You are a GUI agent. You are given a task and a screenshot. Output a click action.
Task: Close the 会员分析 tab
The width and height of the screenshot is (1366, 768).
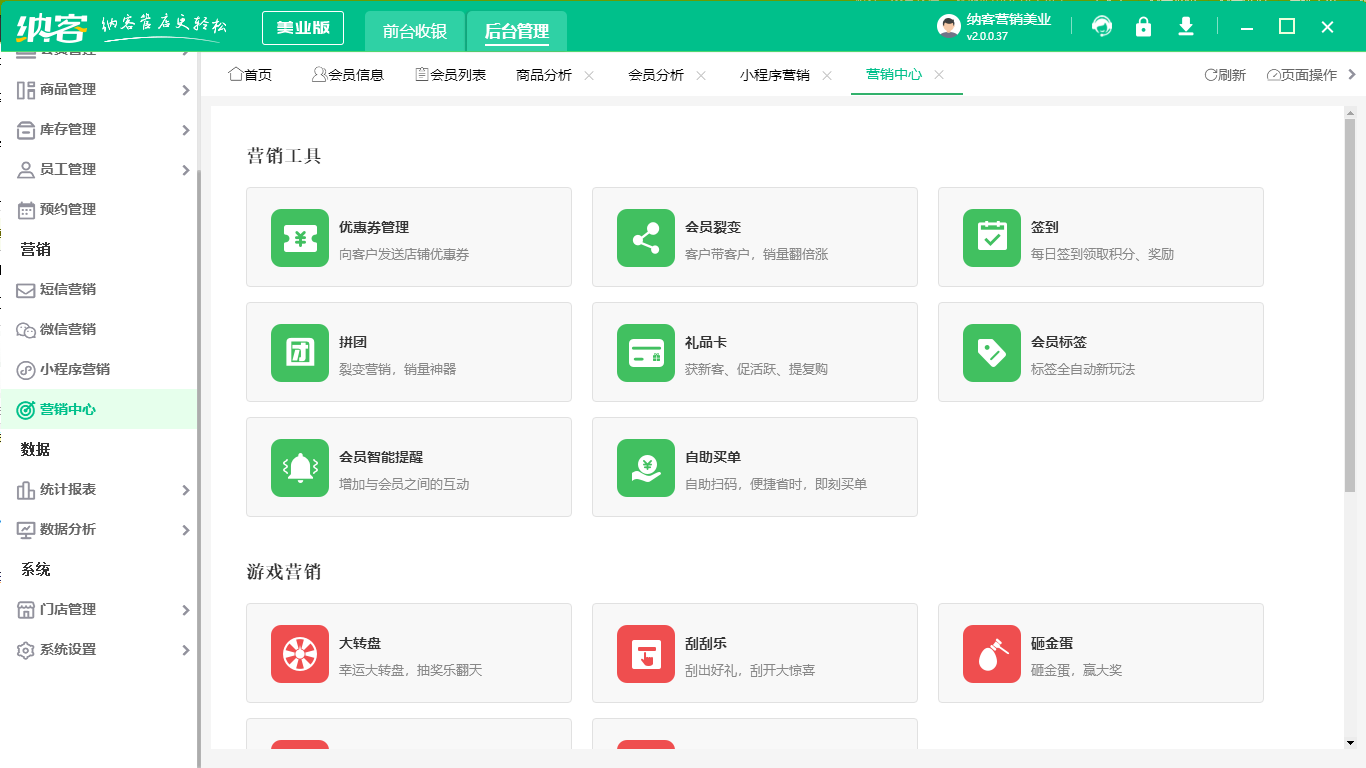coord(701,74)
